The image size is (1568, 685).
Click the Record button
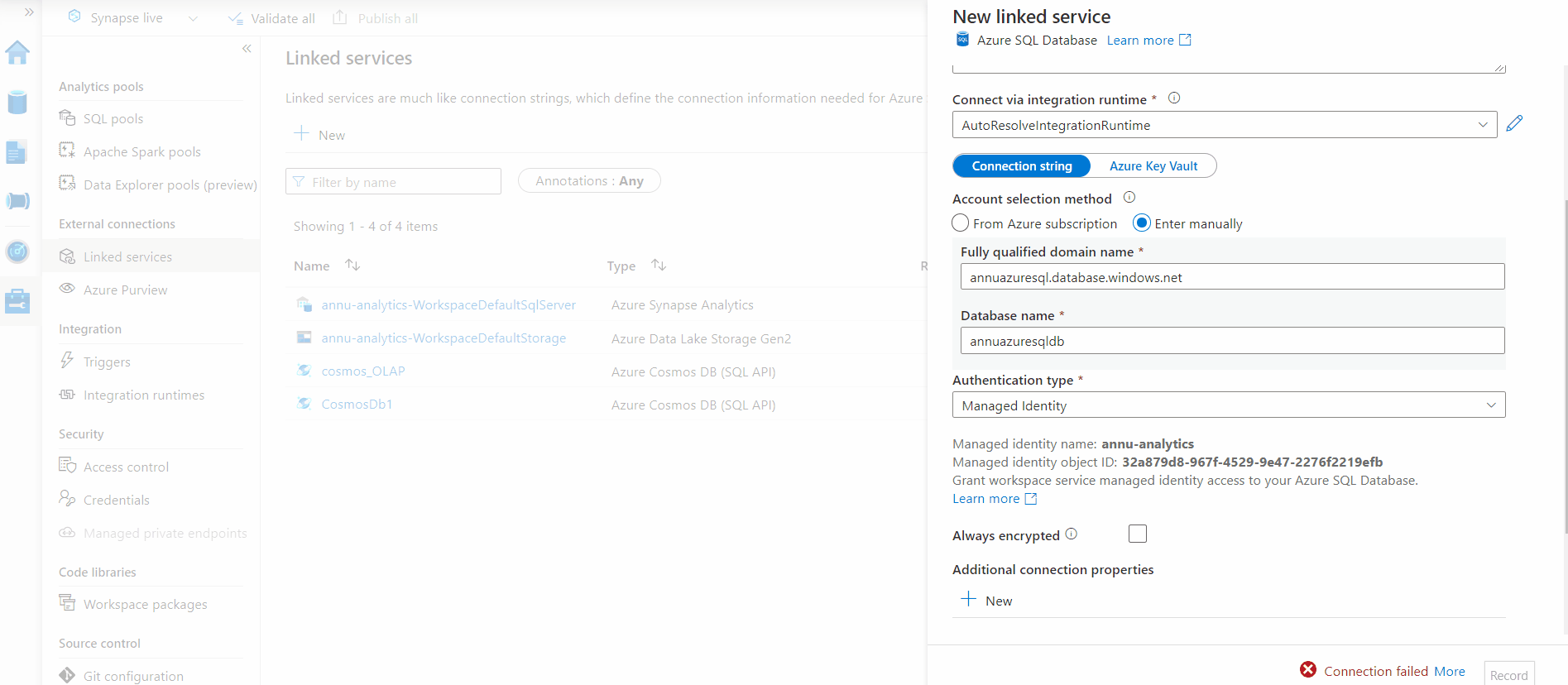click(1509, 674)
